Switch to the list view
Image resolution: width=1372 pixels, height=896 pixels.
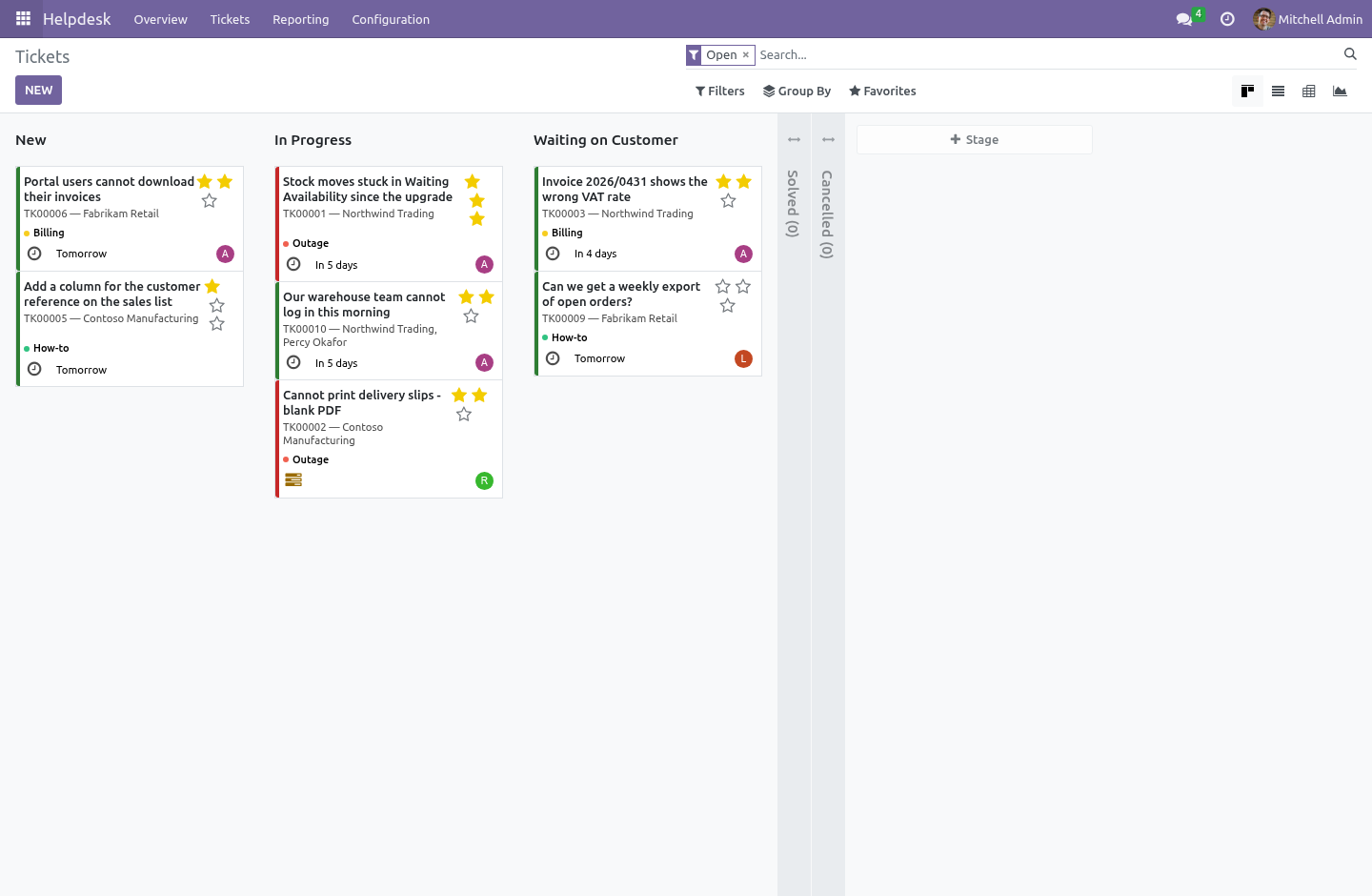tap(1278, 92)
